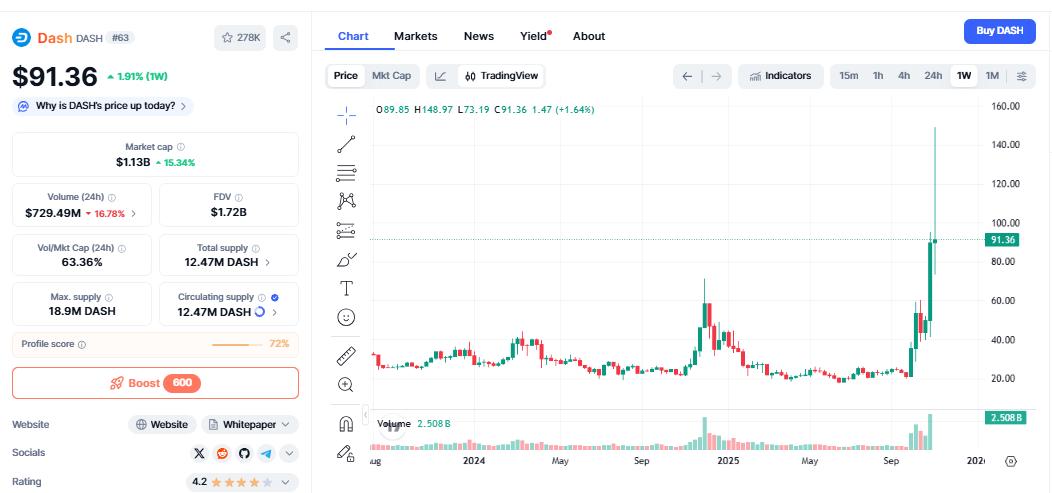
Task: Click the zoom in magnifier tool
Action: pos(346,385)
